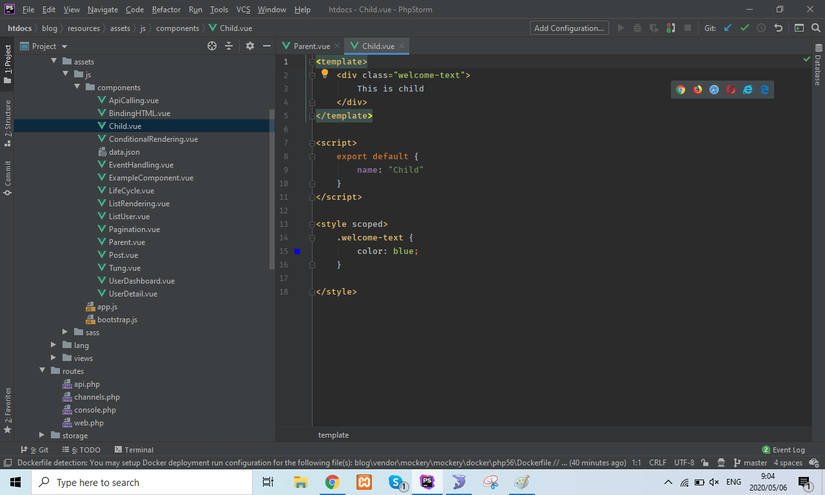This screenshot has height=495, width=825.
Task: Switch to the Parent.vue tab
Action: click(x=311, y=46)
